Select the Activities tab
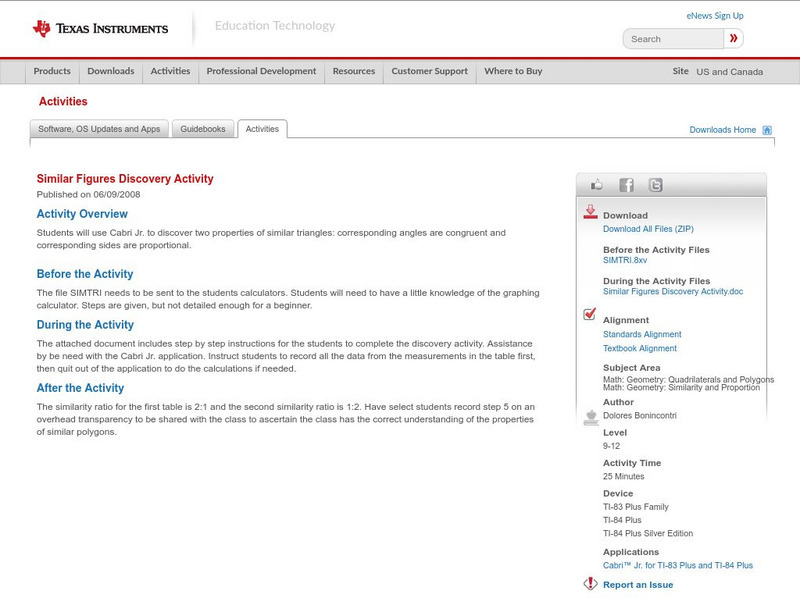Screen dimensions: 800x598 click(262, 129)
